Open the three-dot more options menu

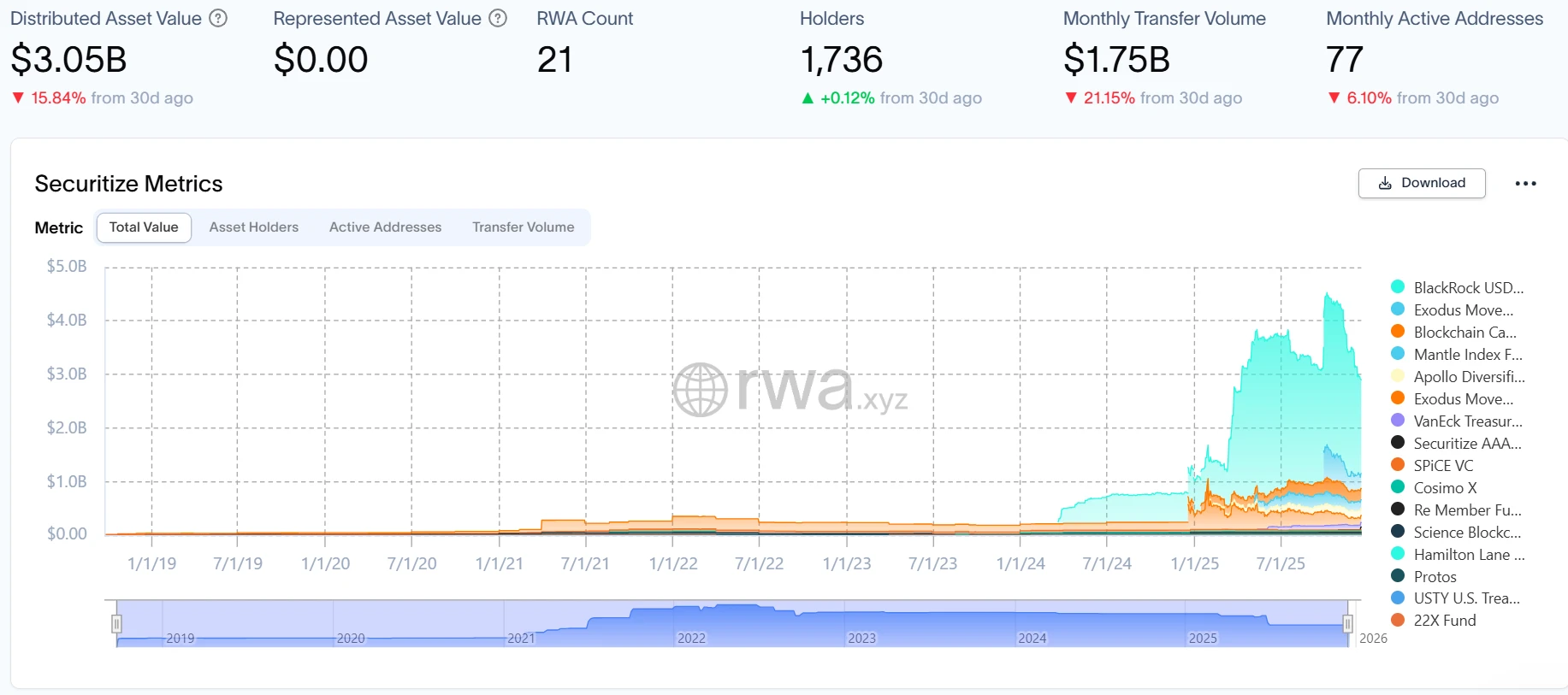(1525, 183)
